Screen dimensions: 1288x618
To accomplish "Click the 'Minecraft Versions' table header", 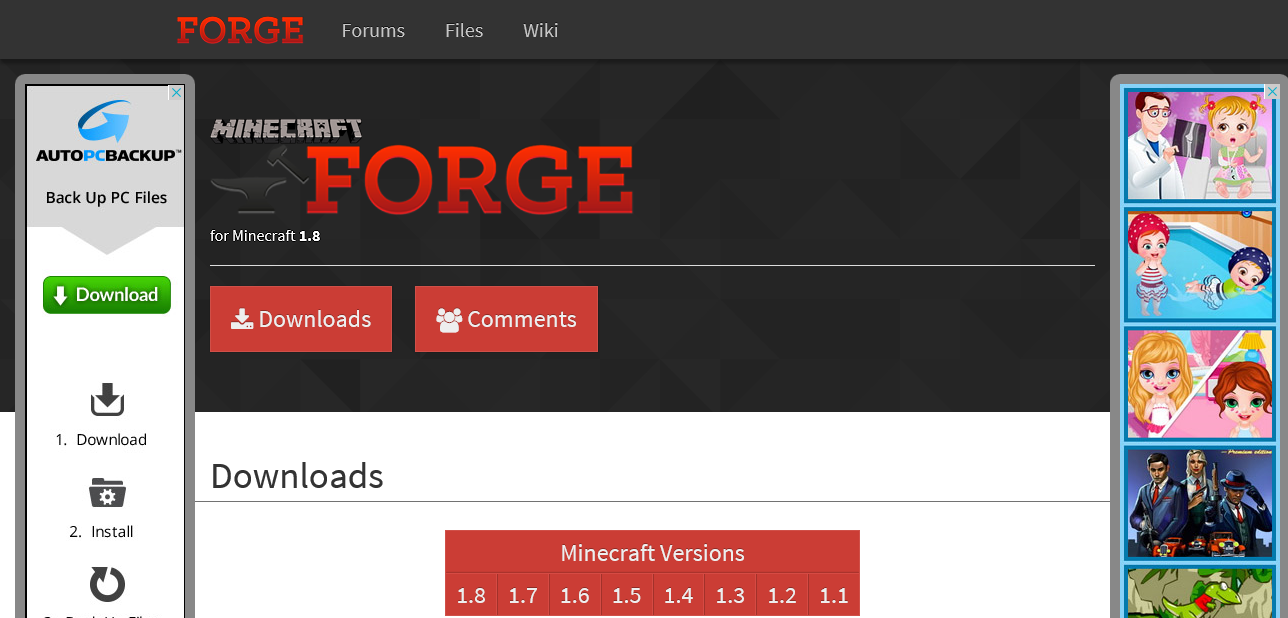I will tap(652, 553).
